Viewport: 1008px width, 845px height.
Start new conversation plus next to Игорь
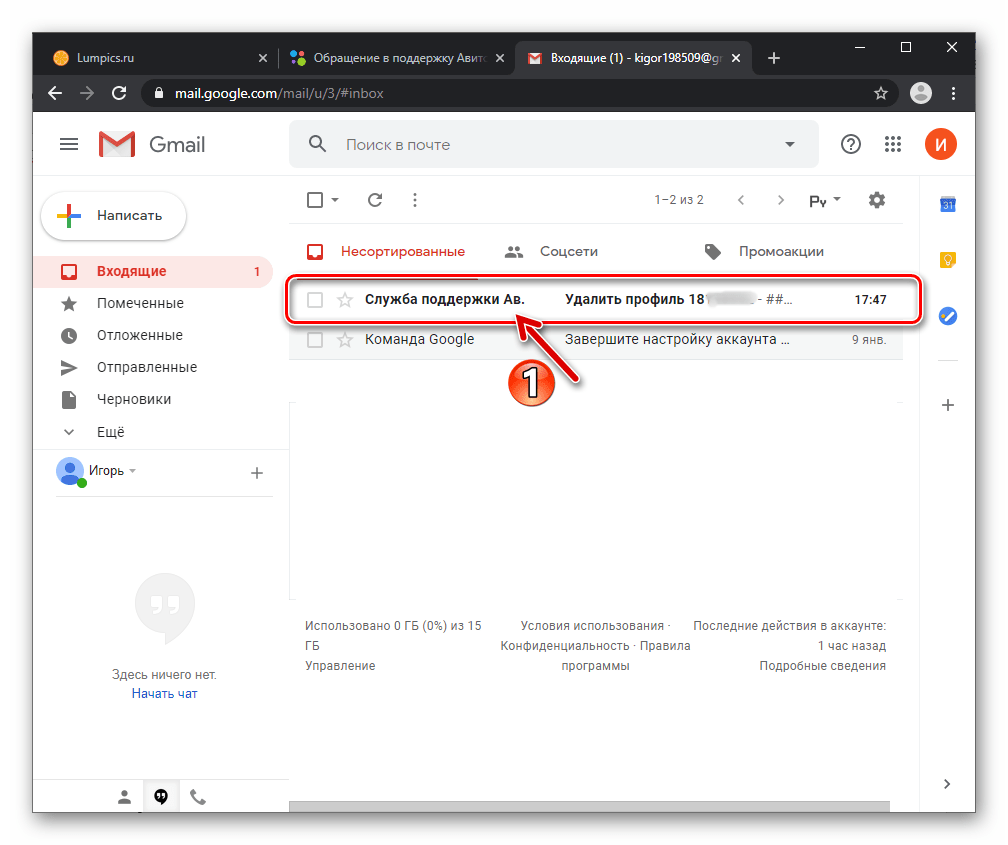click(256, 473)
